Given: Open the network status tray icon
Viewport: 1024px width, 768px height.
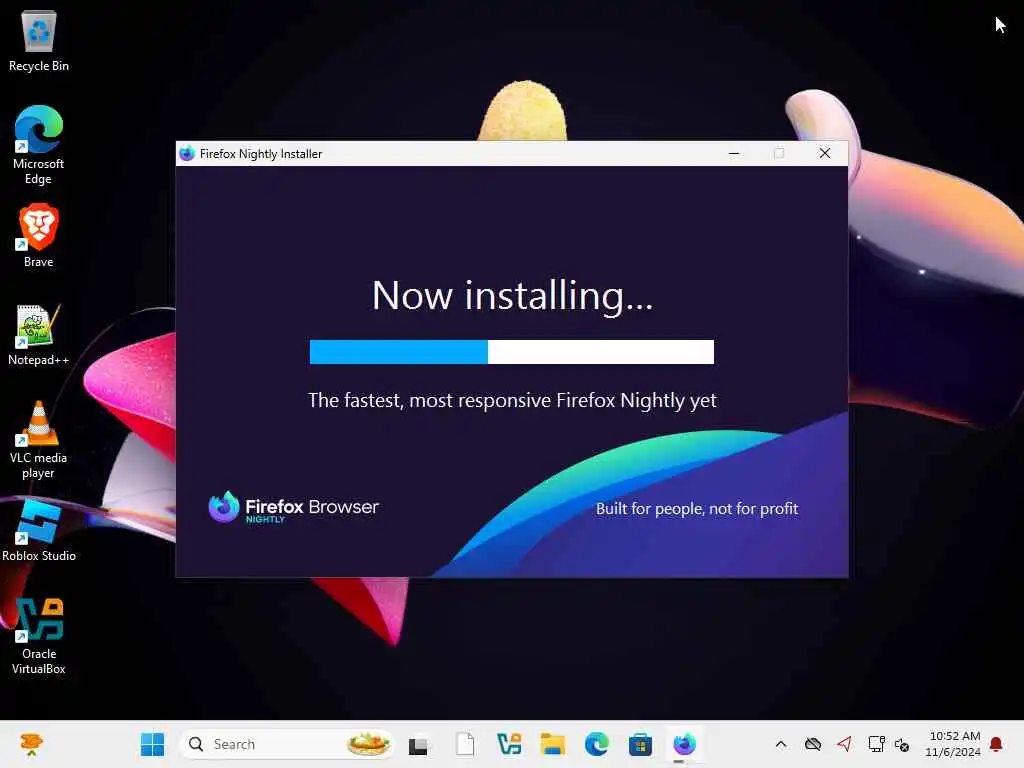Looking at the screenshot, I should [x=876, y=744].
